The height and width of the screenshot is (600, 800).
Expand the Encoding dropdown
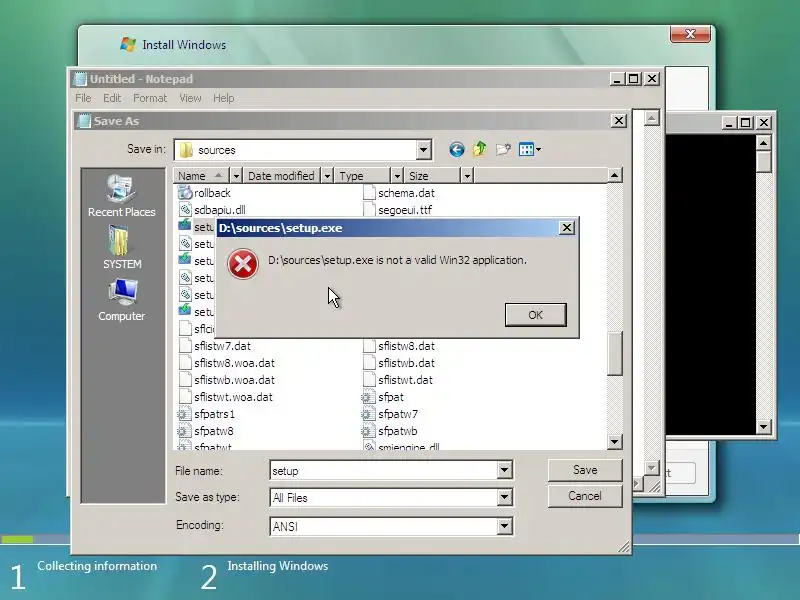(x=504, y=526)
